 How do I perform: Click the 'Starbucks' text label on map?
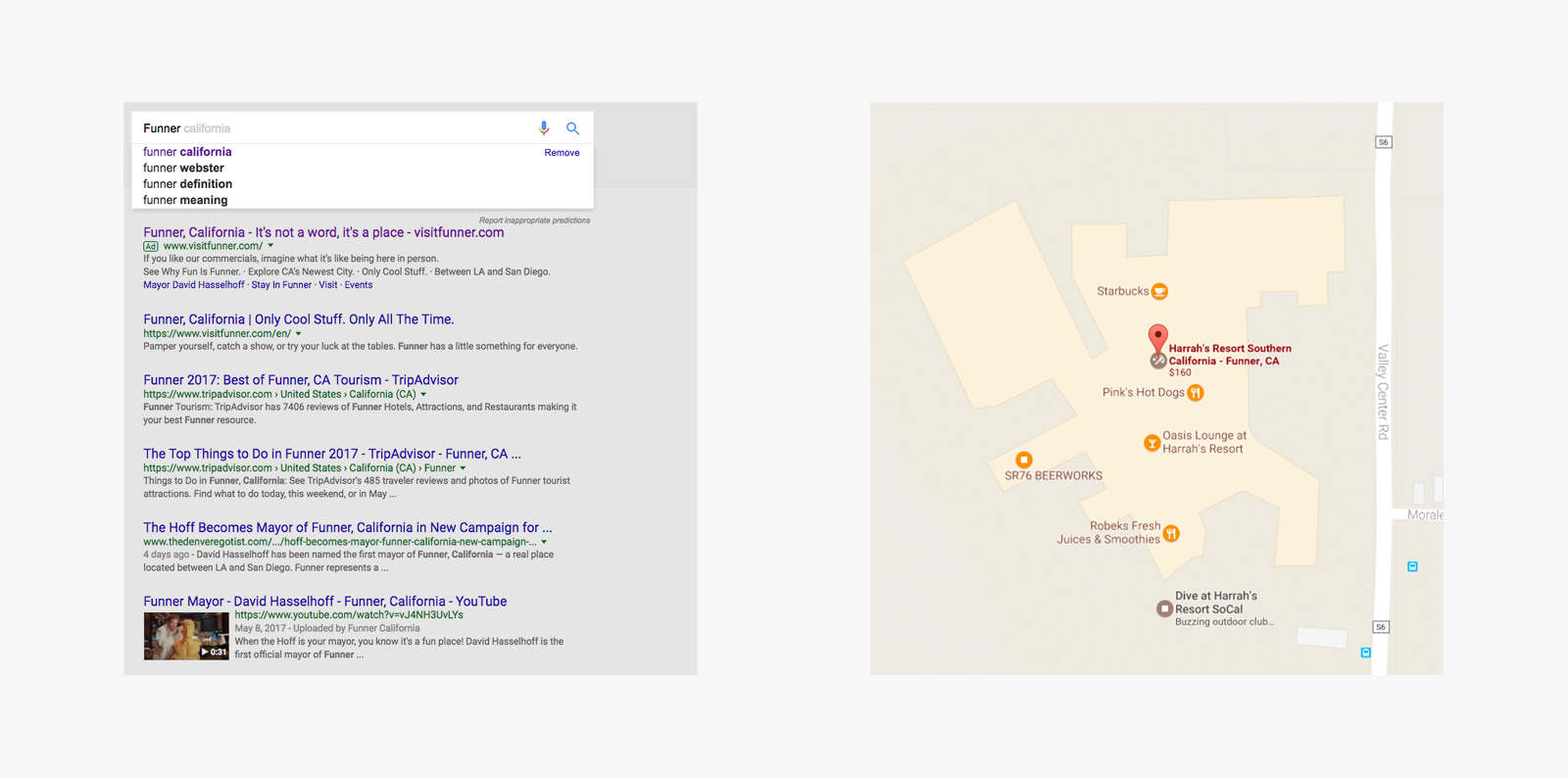click(x=1123, y=291)
